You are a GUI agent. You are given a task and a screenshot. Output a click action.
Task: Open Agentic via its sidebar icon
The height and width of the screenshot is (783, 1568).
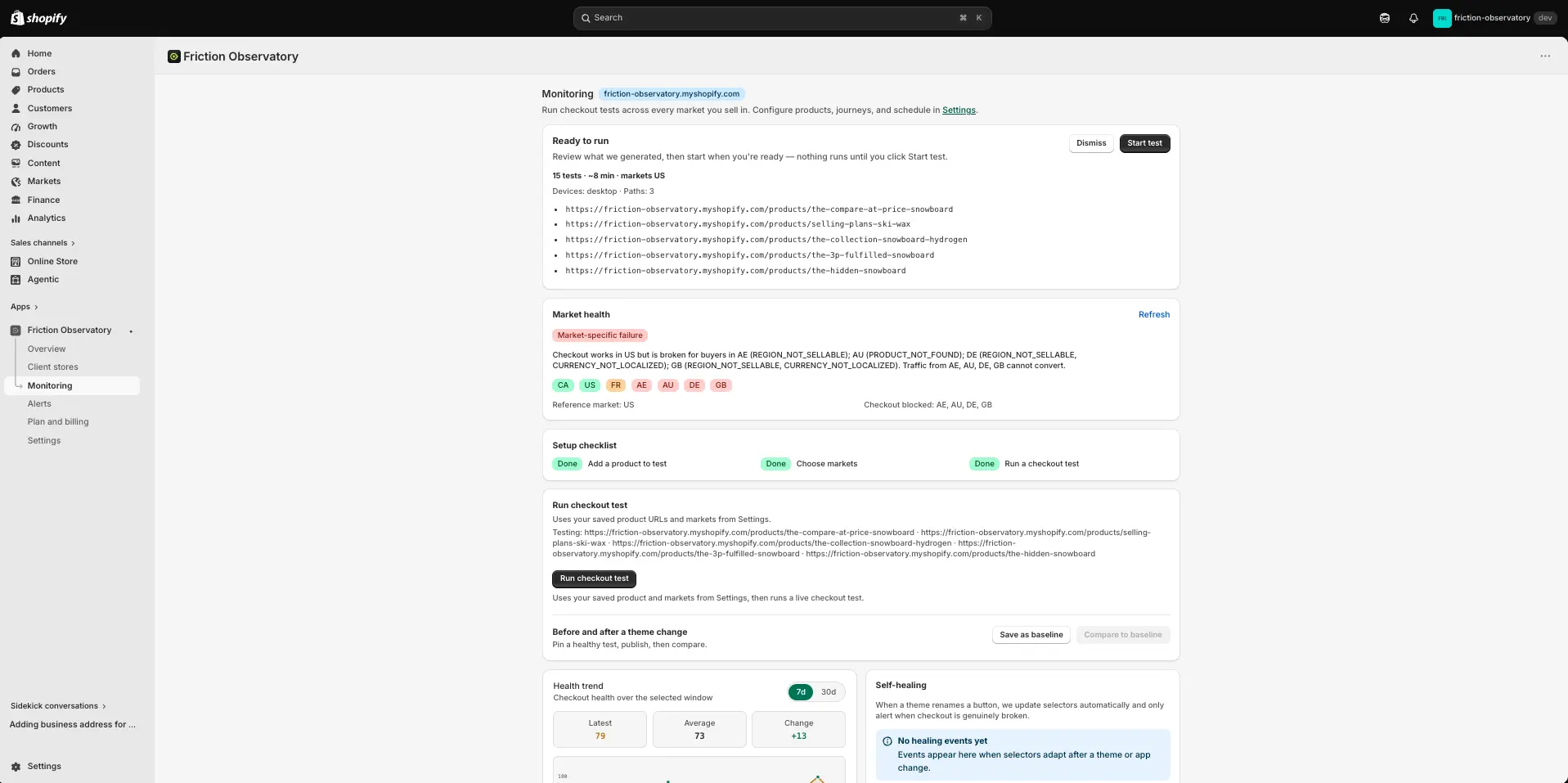[x=16, y=280]
